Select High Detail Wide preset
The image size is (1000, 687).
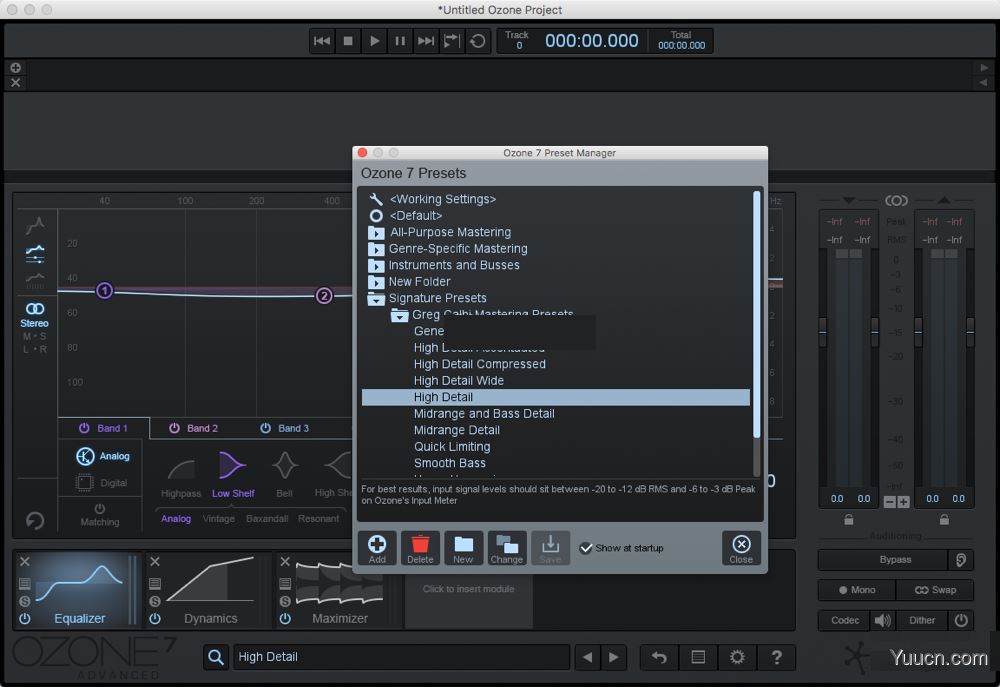[x=459, y=381]
